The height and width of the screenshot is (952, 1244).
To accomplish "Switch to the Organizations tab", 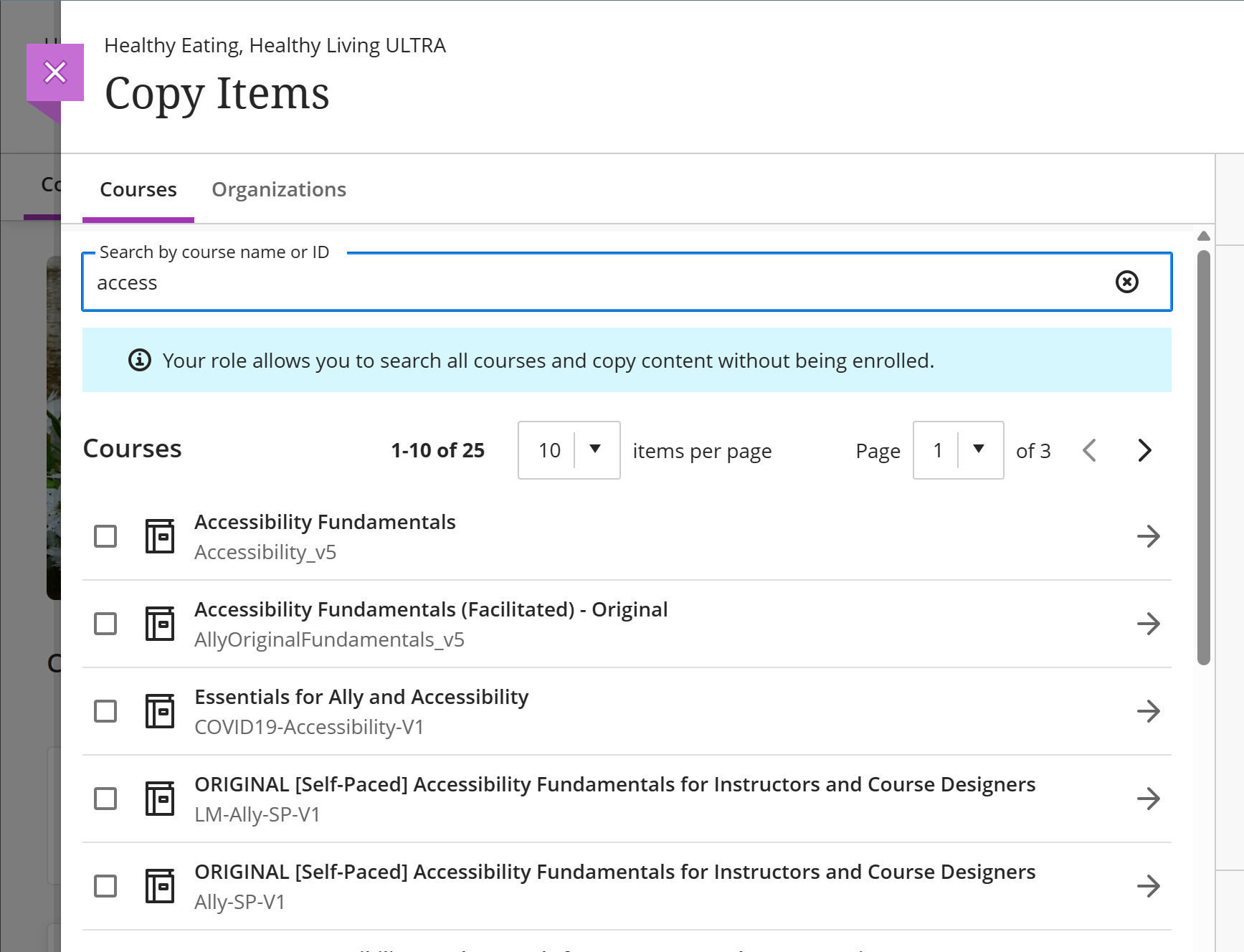I will click(x=279, y=190).
